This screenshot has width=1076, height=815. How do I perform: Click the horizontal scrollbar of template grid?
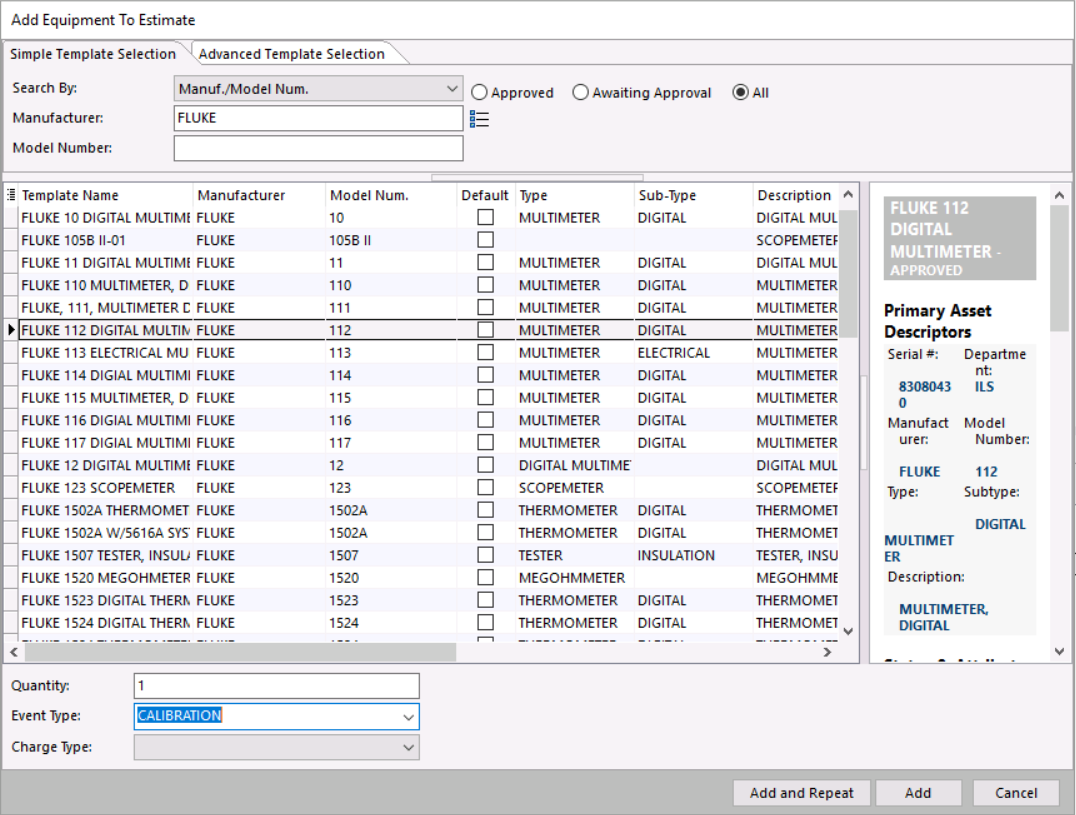coord(240,652)
